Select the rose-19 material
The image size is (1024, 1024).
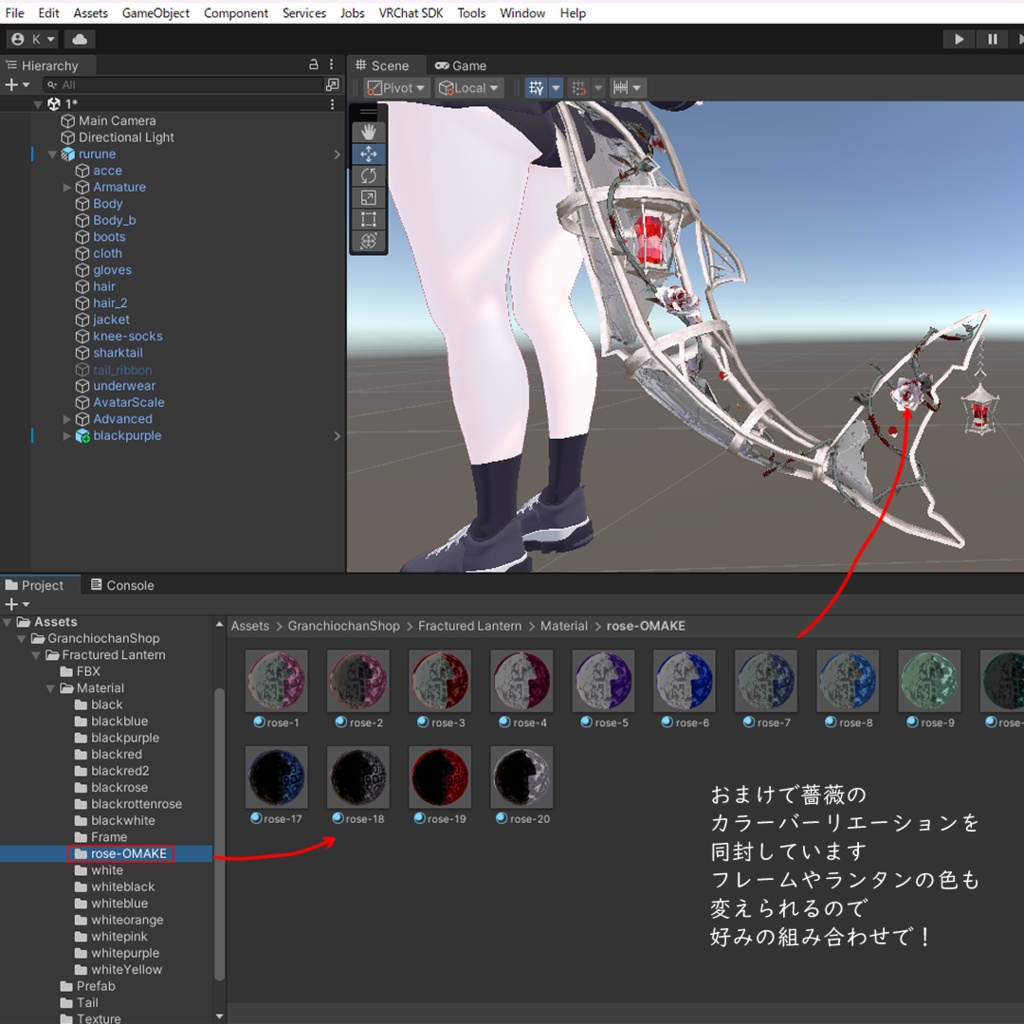(x=440, y=786)
